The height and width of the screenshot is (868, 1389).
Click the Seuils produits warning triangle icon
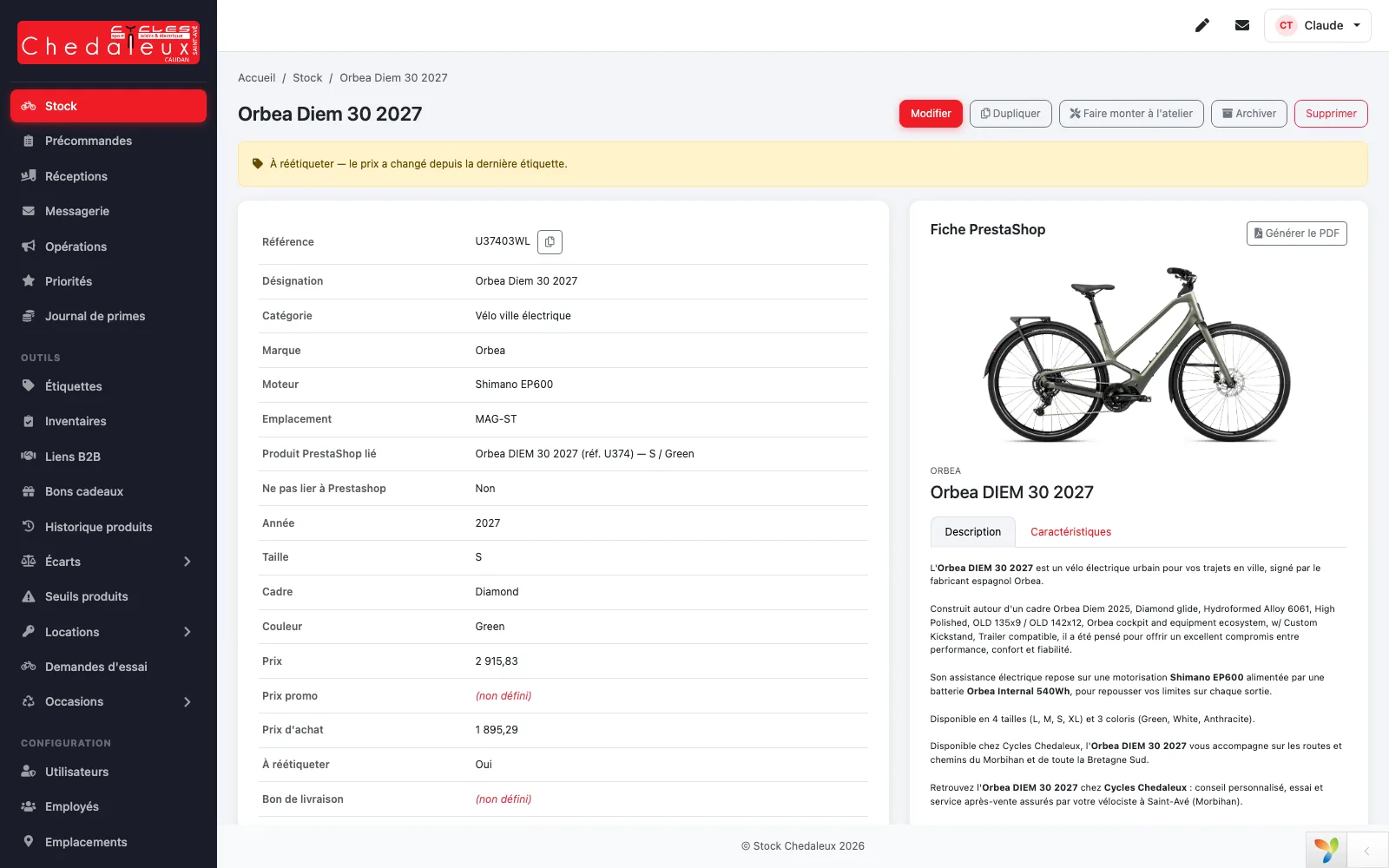29,596
